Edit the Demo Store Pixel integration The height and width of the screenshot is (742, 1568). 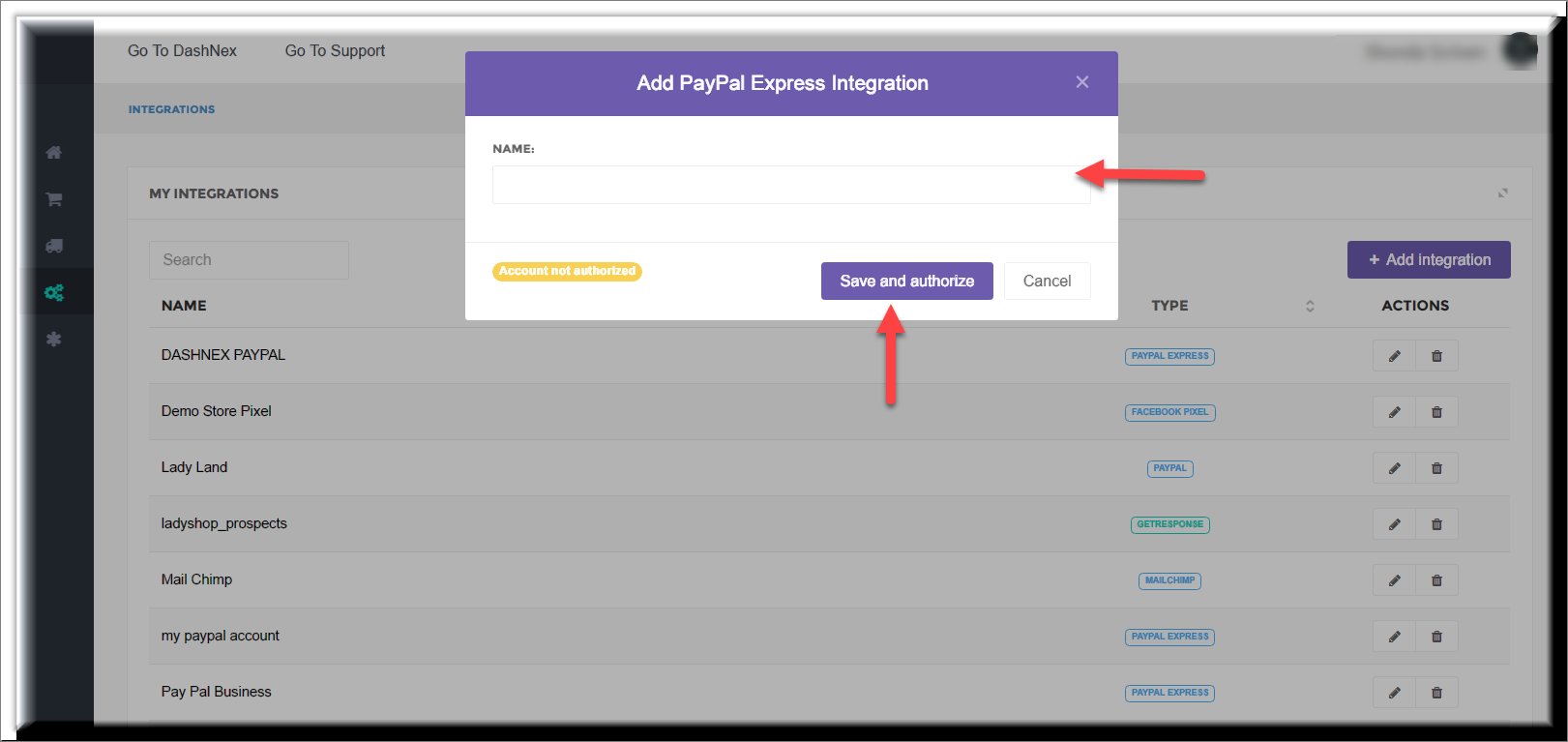tap(1394, 412)
